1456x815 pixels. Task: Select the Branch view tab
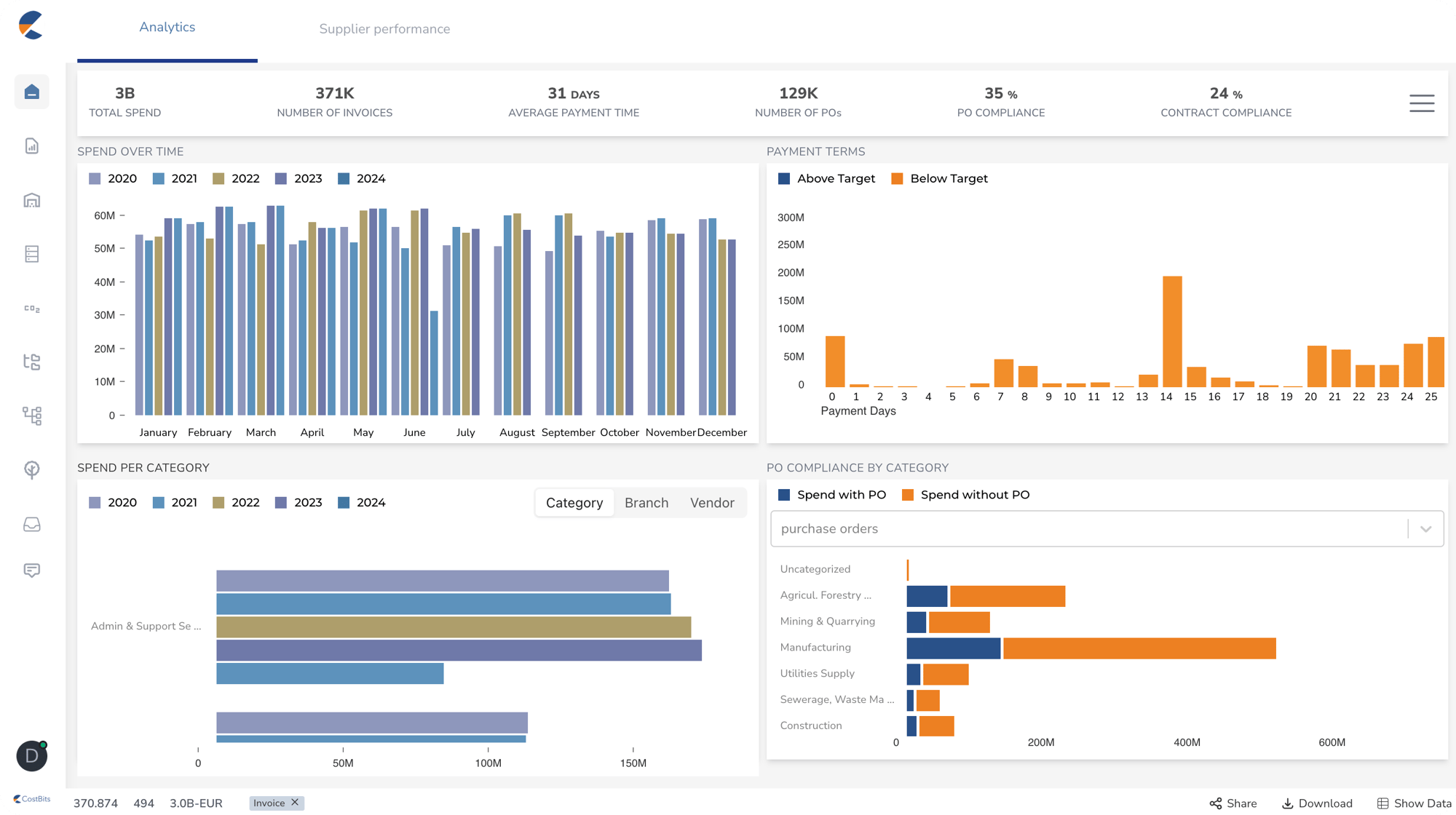pos(646,503)
